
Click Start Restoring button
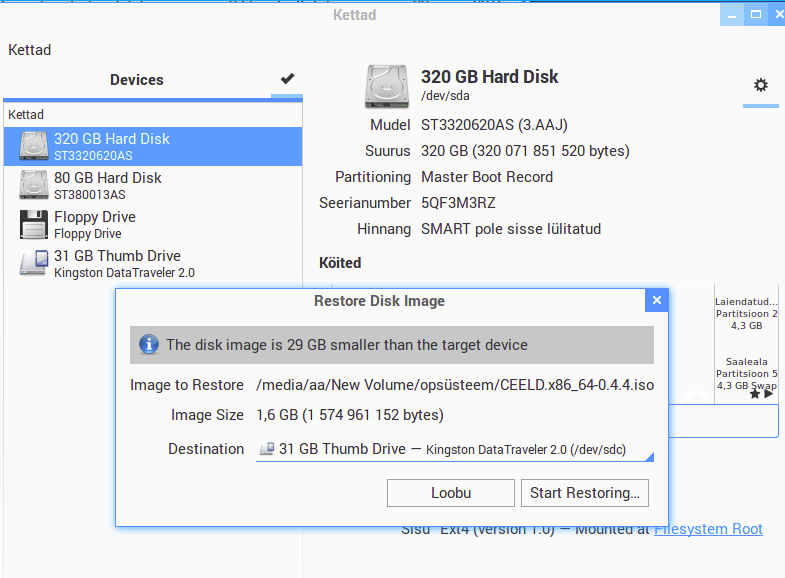[x=585, y=493]
